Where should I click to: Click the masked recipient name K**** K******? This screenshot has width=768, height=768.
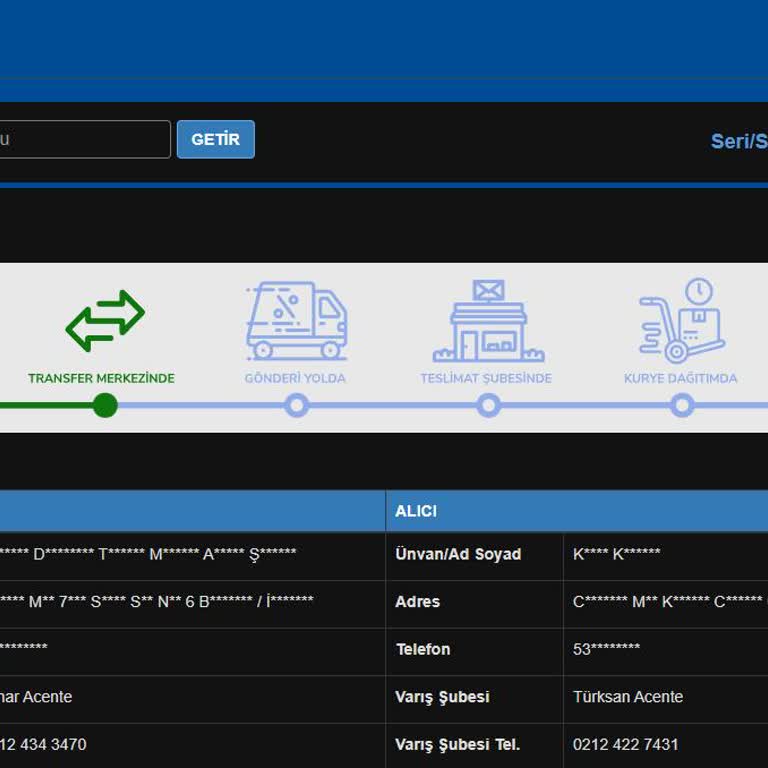tap(616, 554)
